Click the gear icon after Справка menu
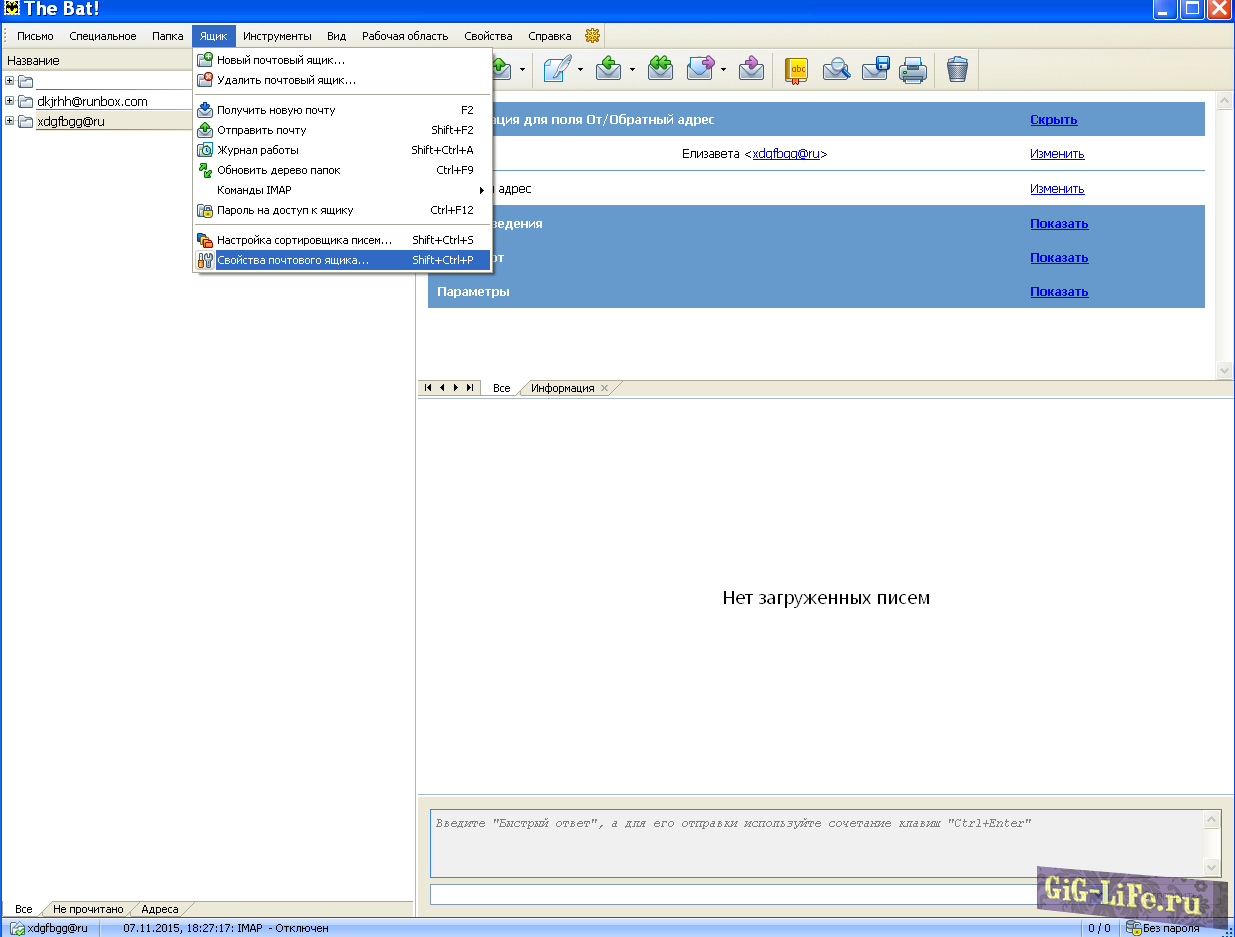The height and width of the screenshot is (937, 1235). (x=592, y=36)
